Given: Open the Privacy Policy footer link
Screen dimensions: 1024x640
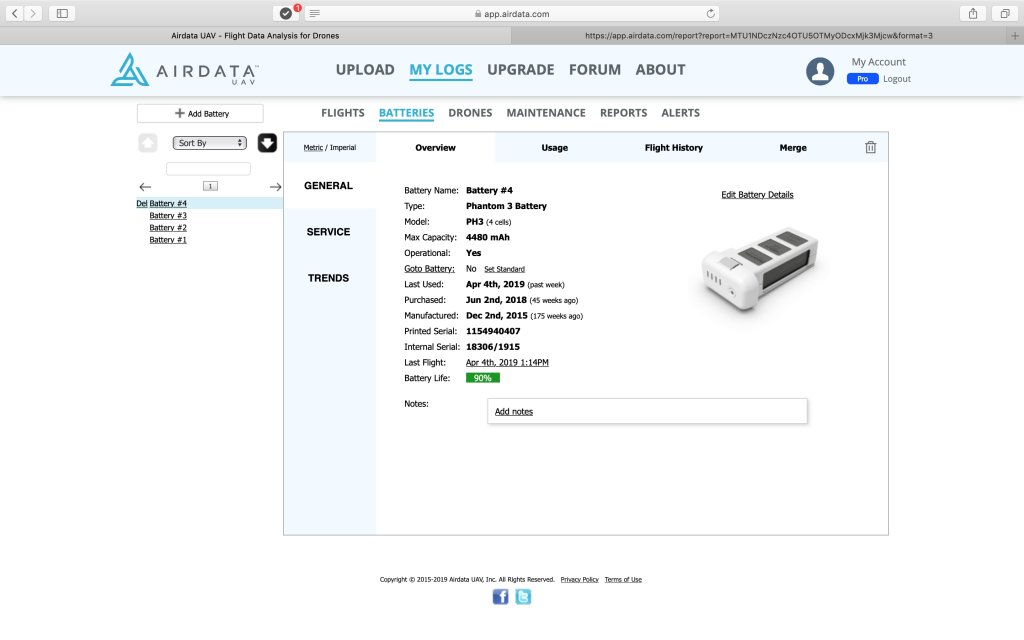Looking at the screenshot, I should pyautogui.click(x=579, y=579).
